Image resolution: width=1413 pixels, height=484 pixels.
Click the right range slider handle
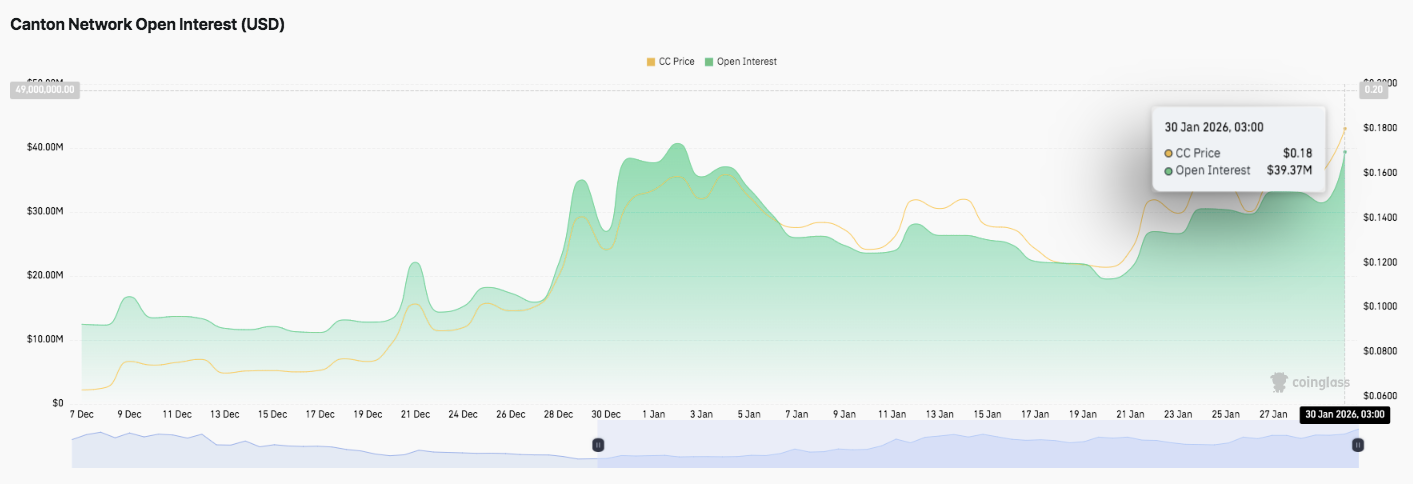(1358, 445)
